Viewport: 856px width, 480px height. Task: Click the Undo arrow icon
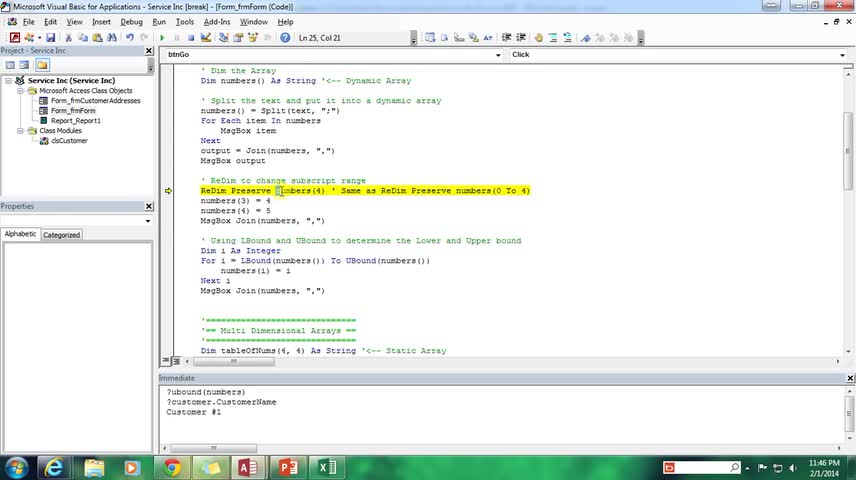(x=130, y=38)
